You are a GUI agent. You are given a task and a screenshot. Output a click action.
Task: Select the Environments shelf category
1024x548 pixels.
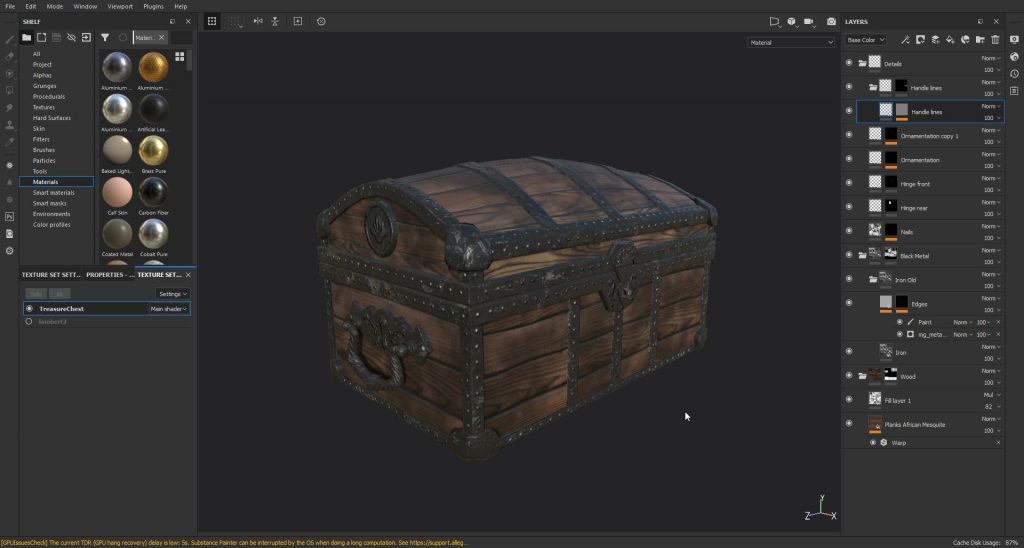52,214
